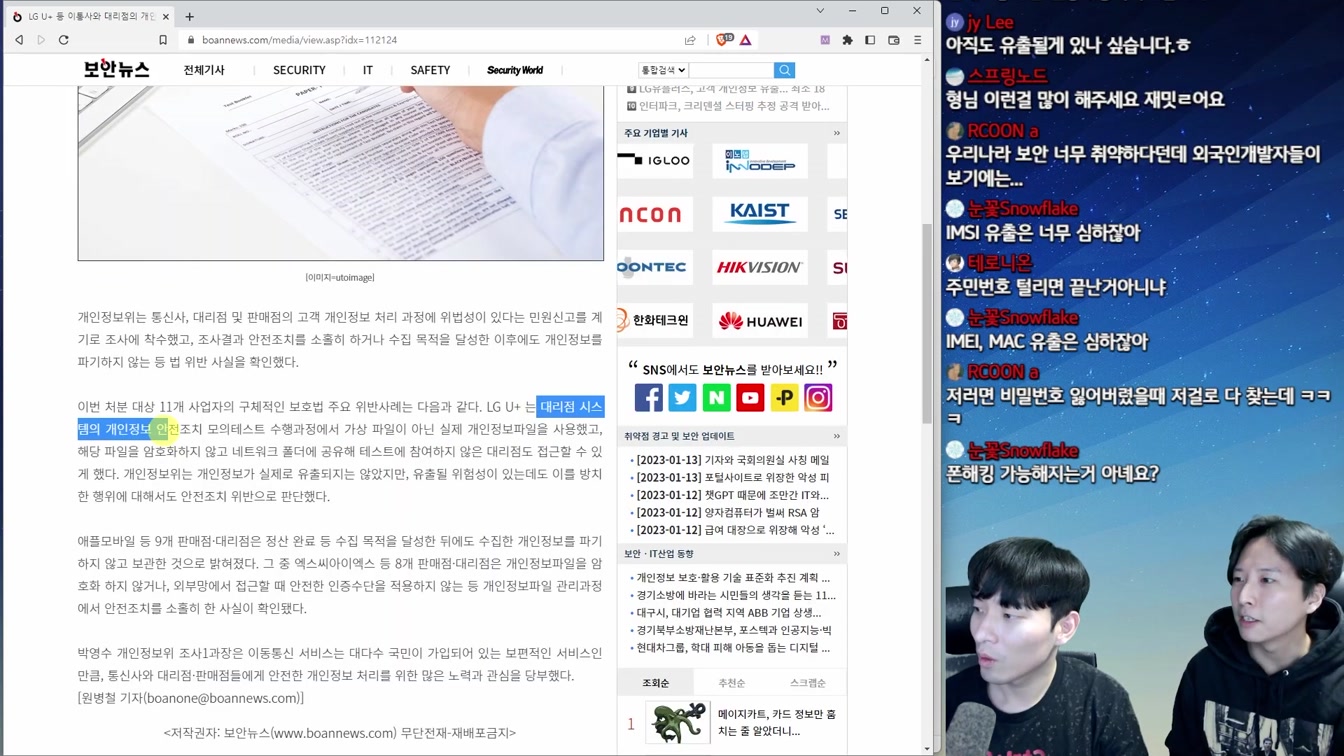This screenshot has height=756, width=1344.
Task: Open the Instagram icon
Action: click(818, 398)
